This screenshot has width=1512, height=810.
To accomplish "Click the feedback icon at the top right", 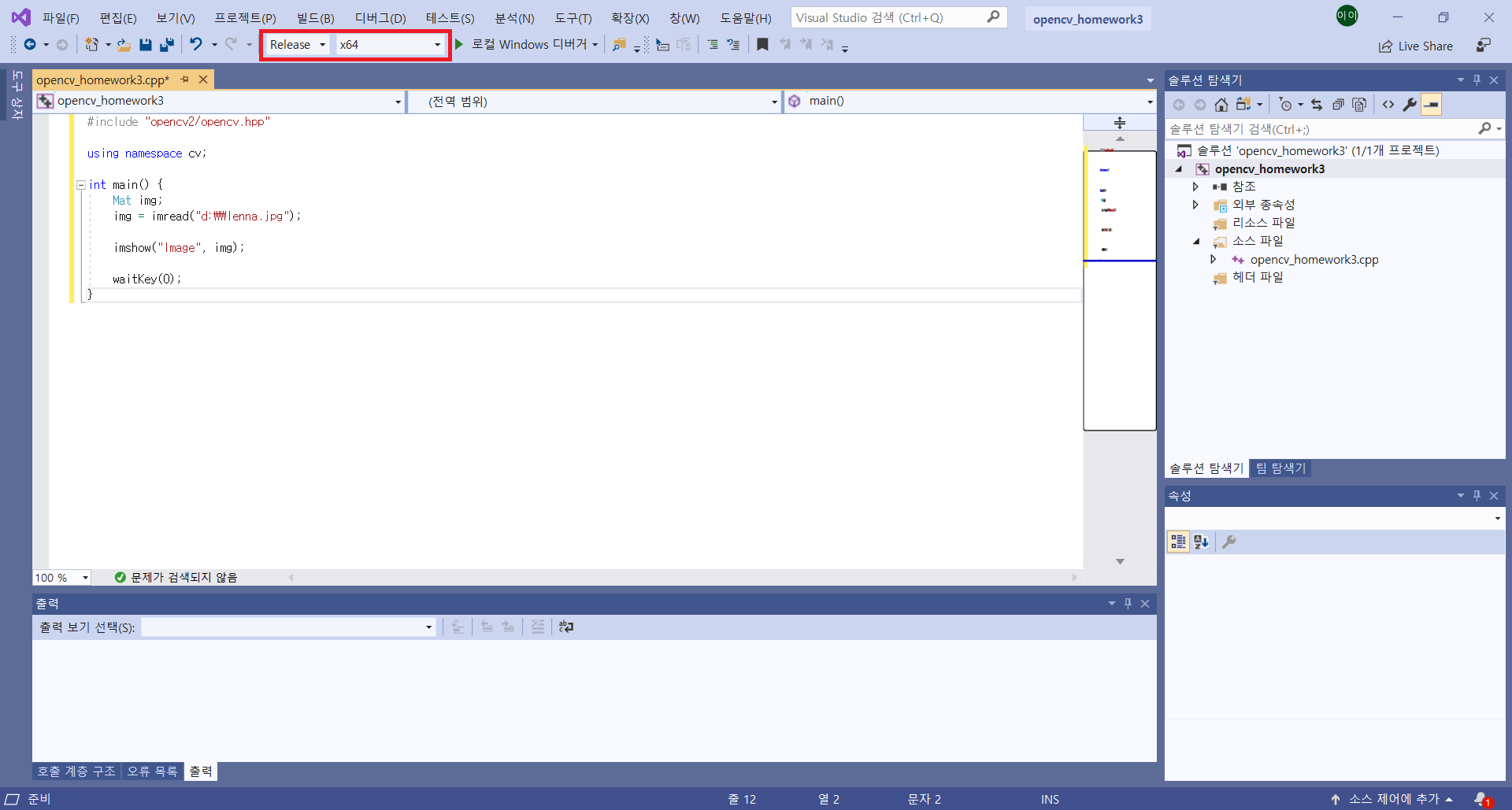I will pos(1483,46).
